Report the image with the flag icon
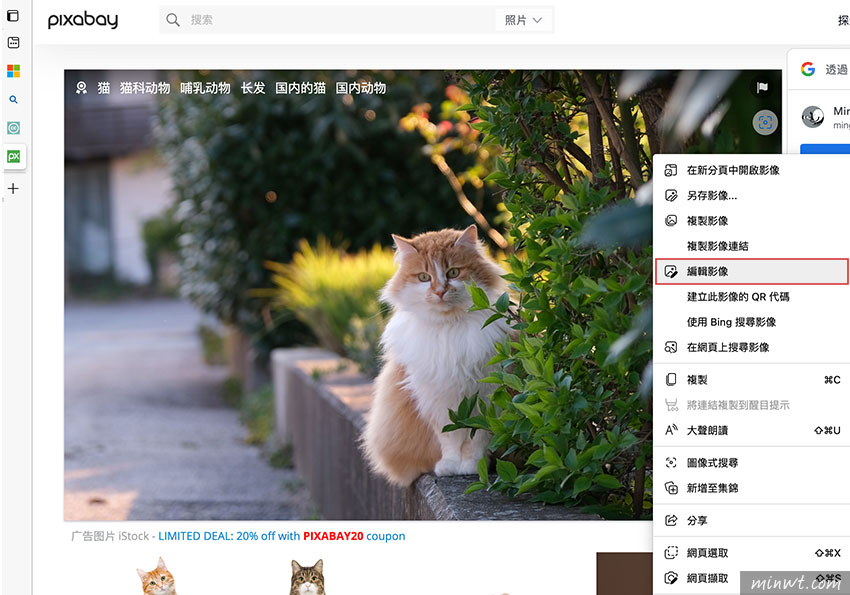Screen dimensions: 850x595 pyautogui.click(x=762, y=87)
